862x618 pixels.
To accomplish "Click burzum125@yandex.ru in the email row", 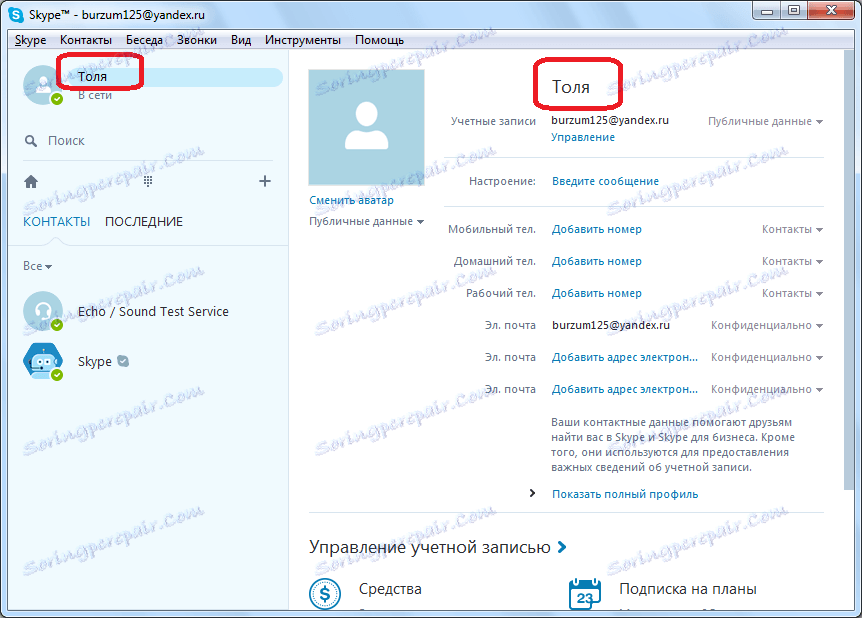I will pyautogui.click(x=611, y=325).
